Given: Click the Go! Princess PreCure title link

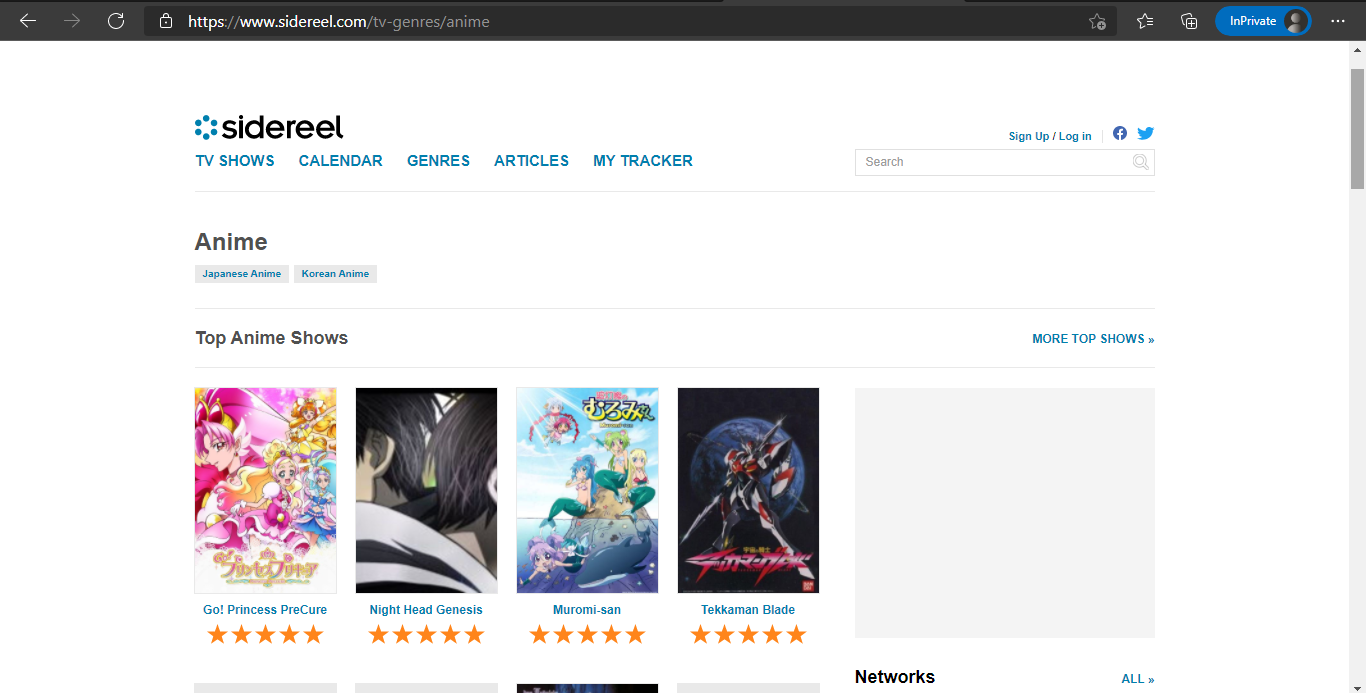Looking at the screenshot, I should pyautogui.click(x=265, y=610).
